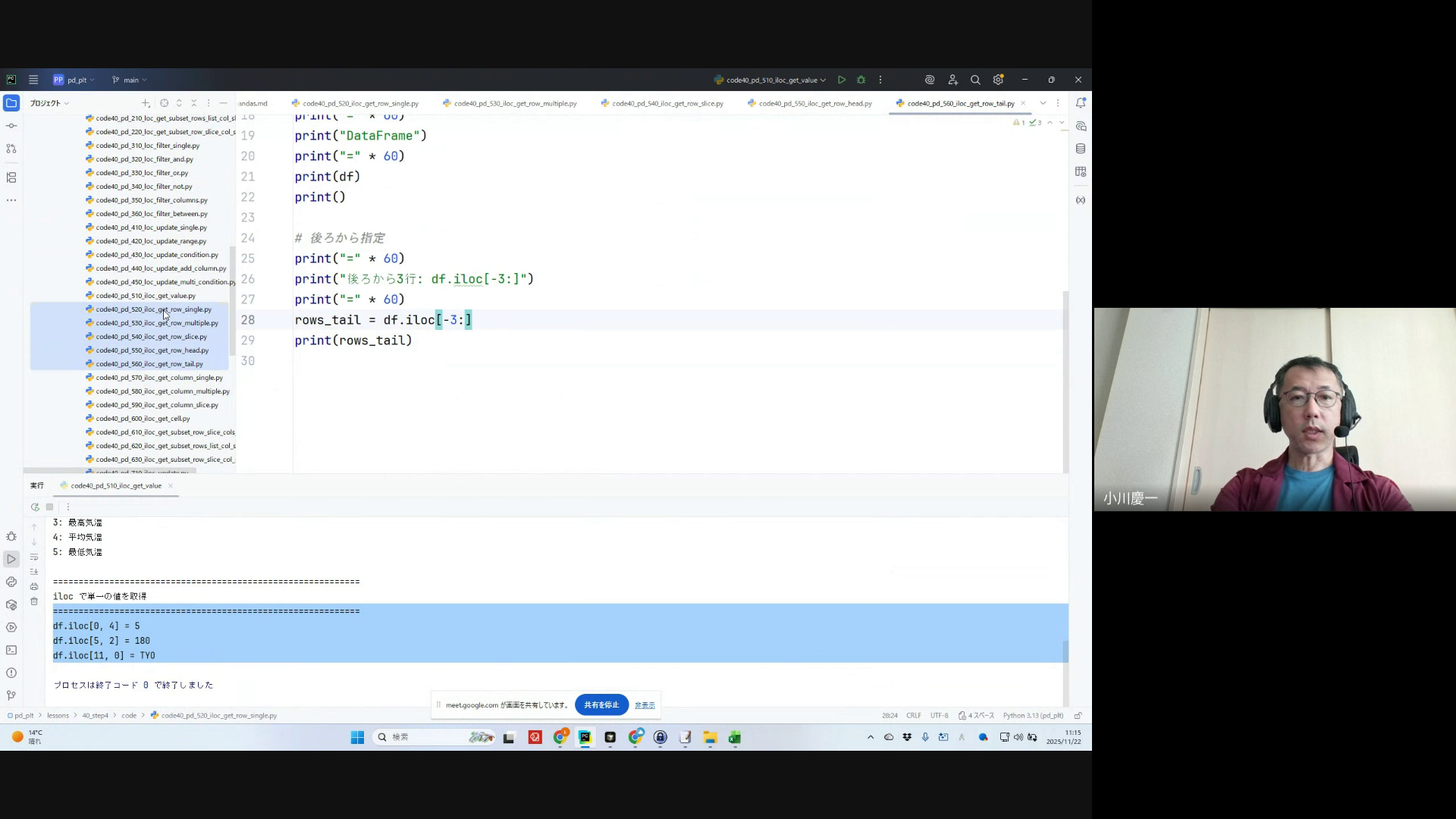This screenshot has height=819, width=1456.
Task: Start the Debug bug icon in top toolbar
Action: 861,80
